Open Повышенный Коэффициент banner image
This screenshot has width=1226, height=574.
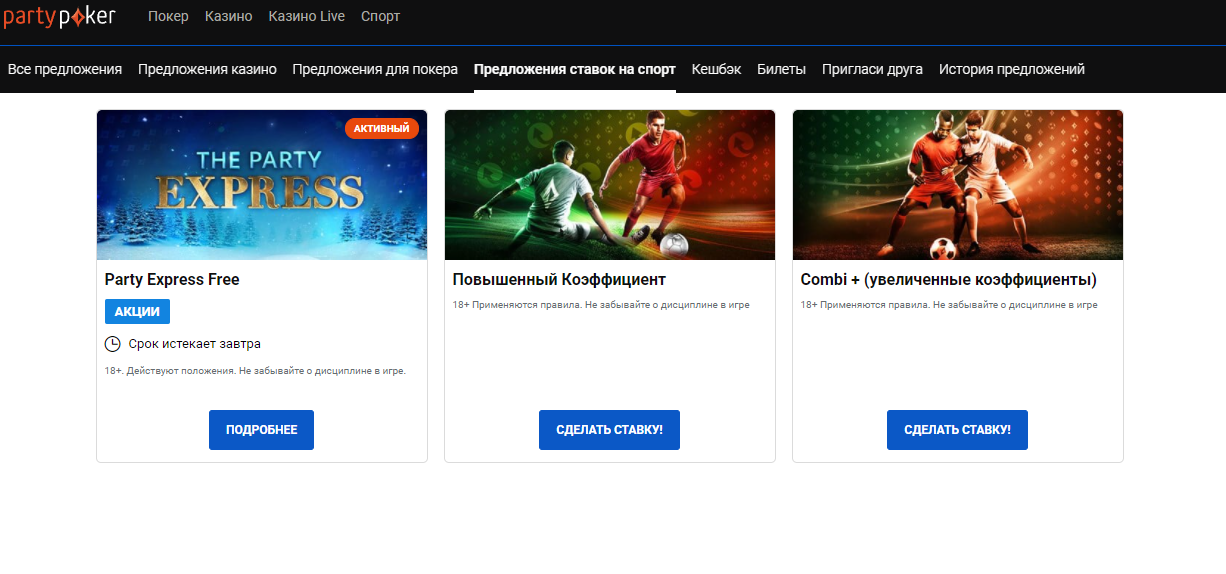pos(610,185)
